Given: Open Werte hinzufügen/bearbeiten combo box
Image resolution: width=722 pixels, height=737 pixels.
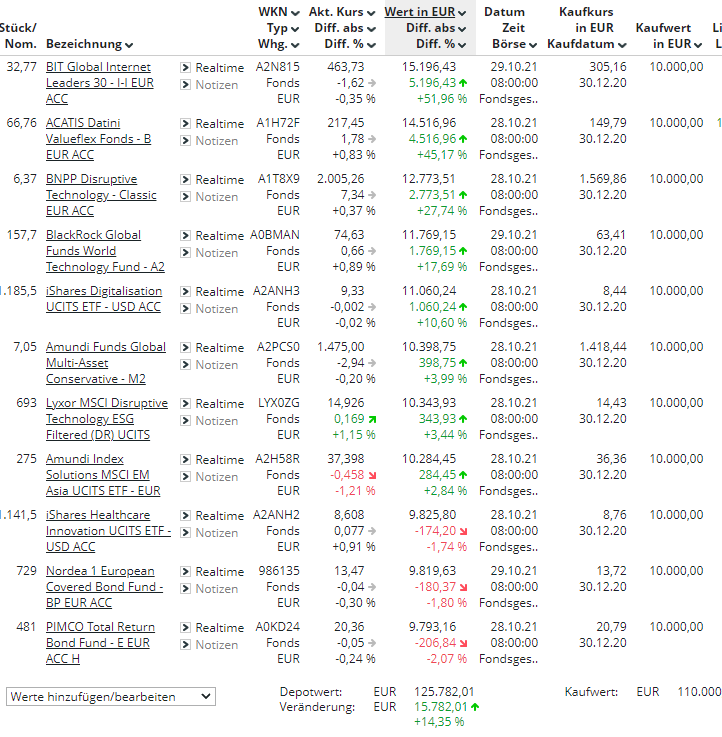Looking at the screenshot, I should point(111,697).
